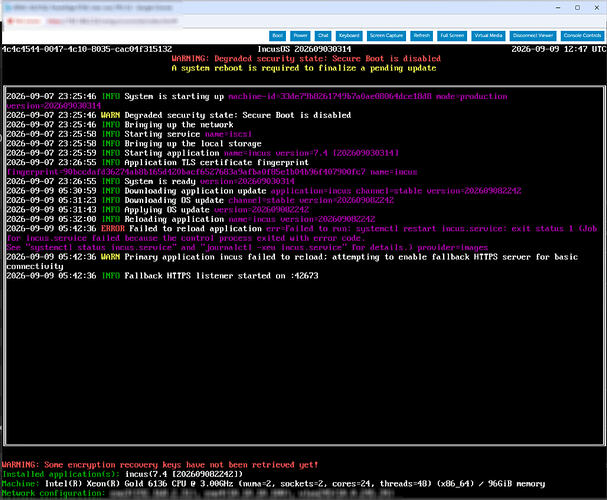Click the Screen Capture button
Viewport: 607px width, 500px height.
click(386, 36)
